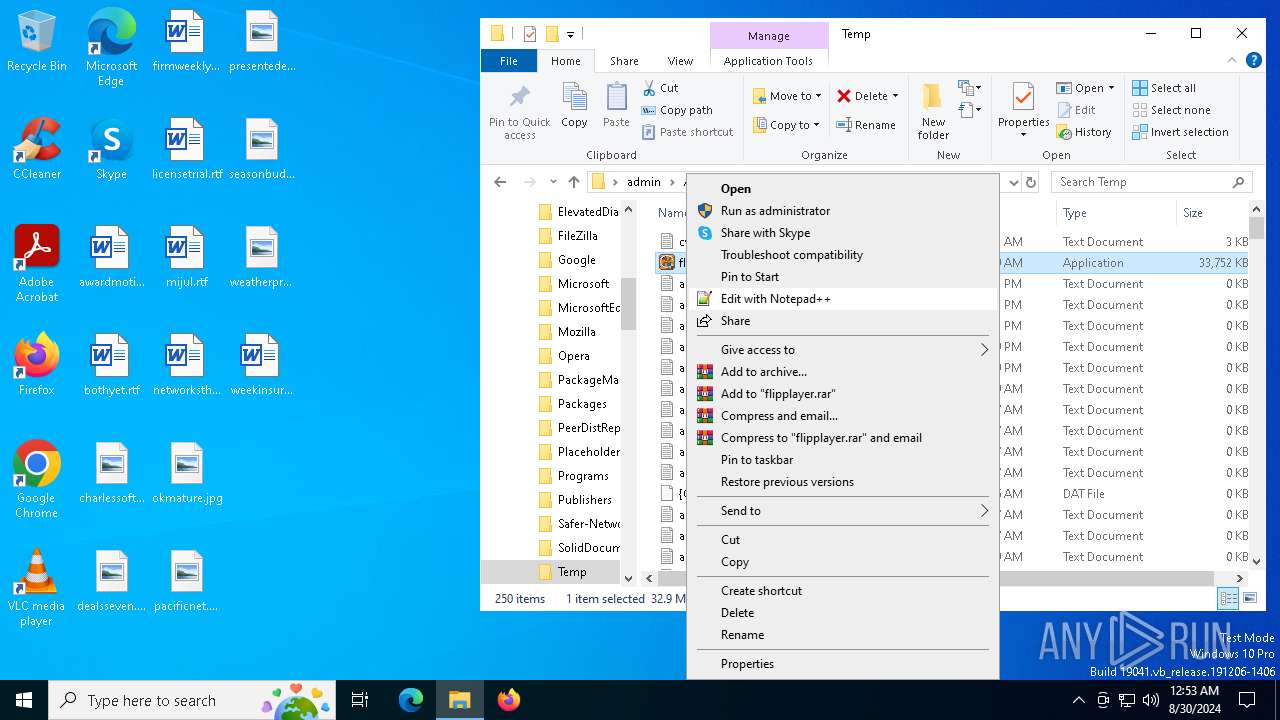Select okmature.jpg desktop file
This screenshot has width=1280, height=720.
186,474
